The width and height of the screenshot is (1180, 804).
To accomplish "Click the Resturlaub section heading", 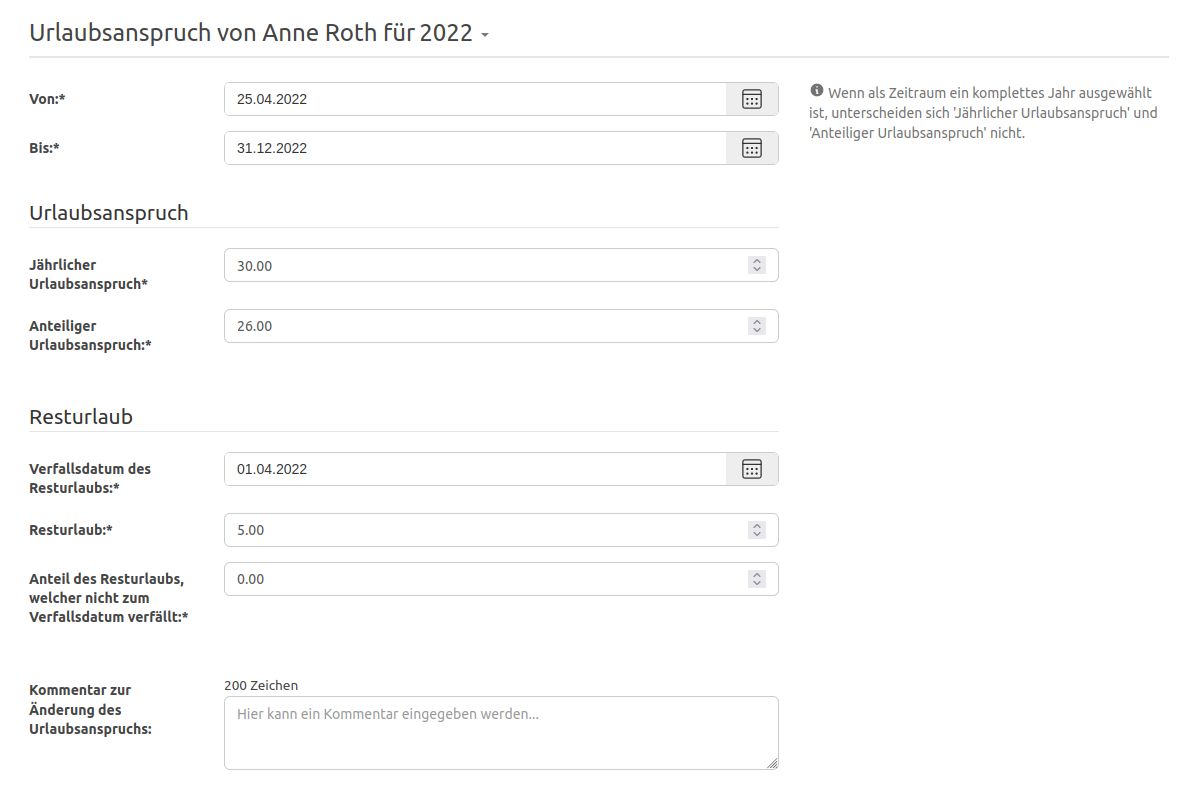I will (x=81, y=416).
